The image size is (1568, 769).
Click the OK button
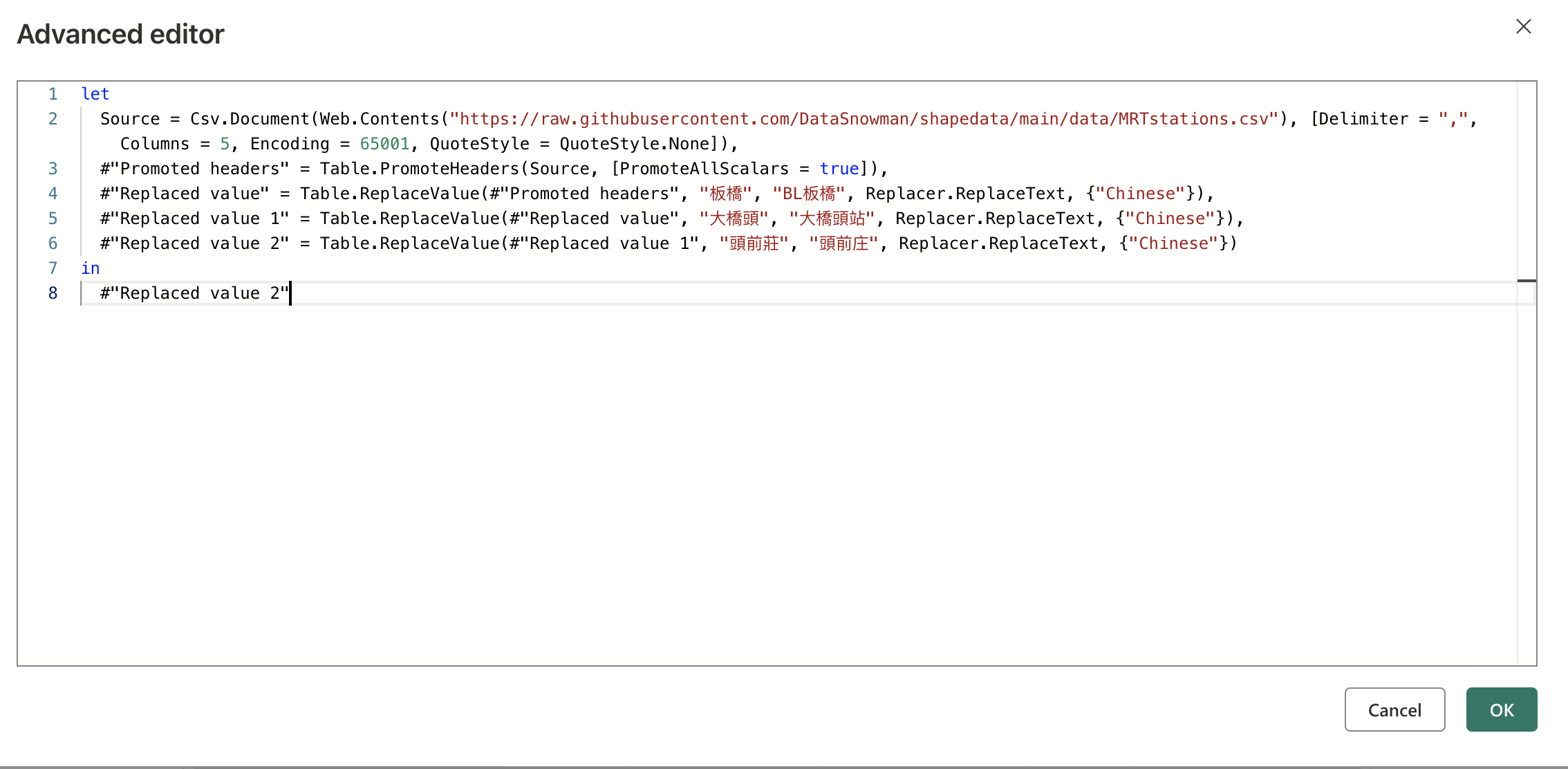(x=1501, y=710)
